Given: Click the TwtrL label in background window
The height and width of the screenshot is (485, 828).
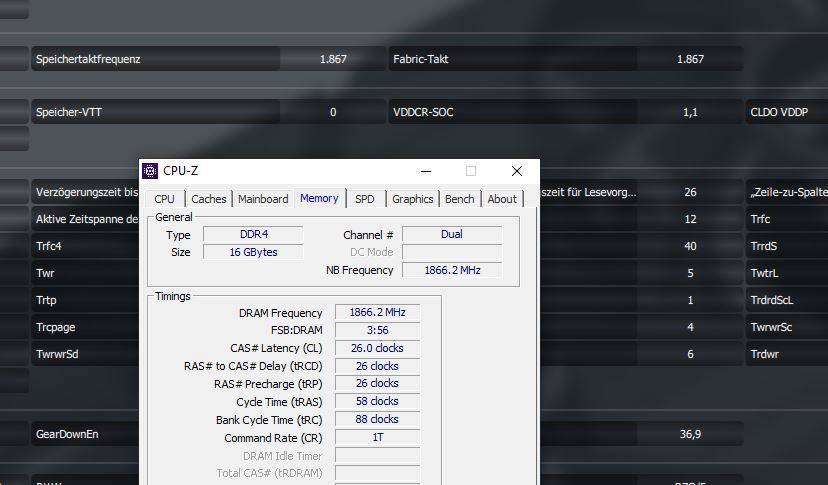Looking at the screenshot, I should pyautogui.click(x=764, y=273).
